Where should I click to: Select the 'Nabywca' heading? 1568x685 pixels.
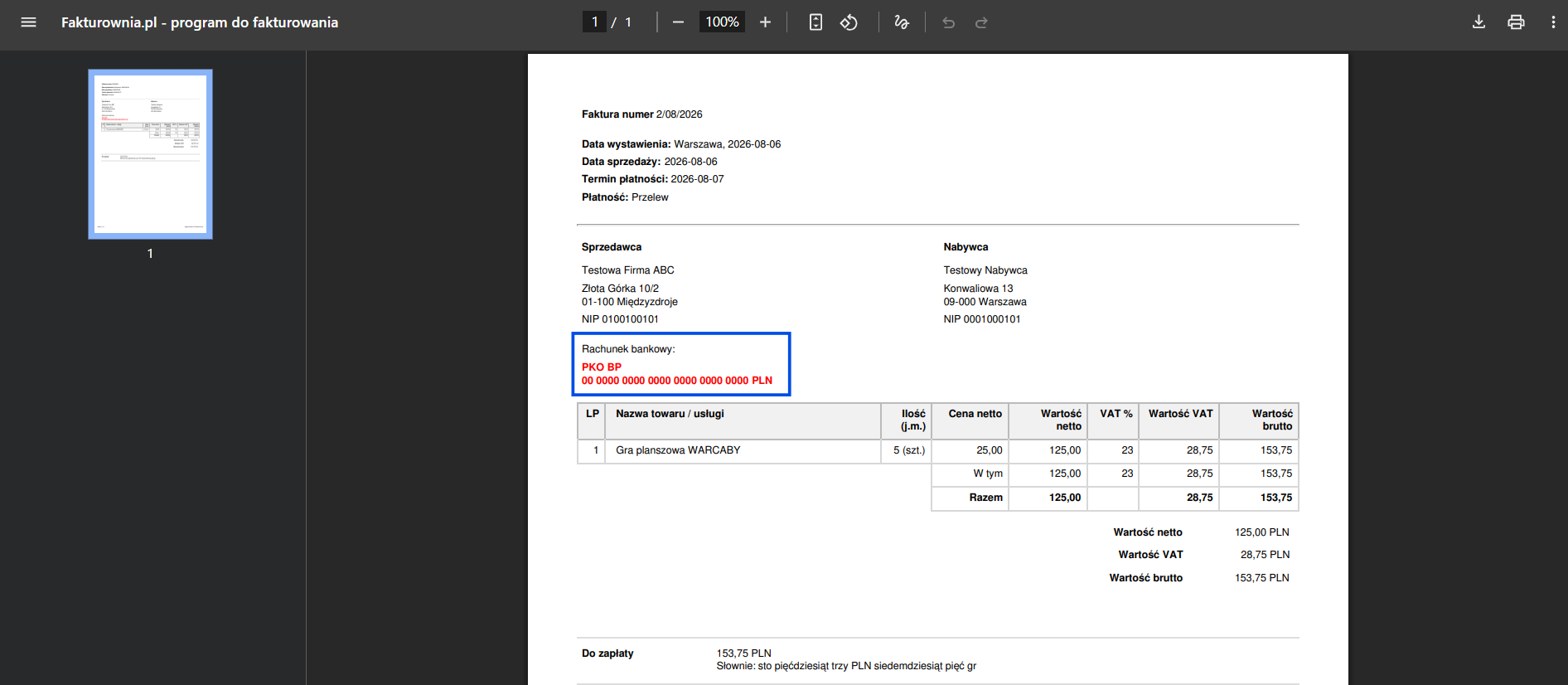tap(965, 247)
